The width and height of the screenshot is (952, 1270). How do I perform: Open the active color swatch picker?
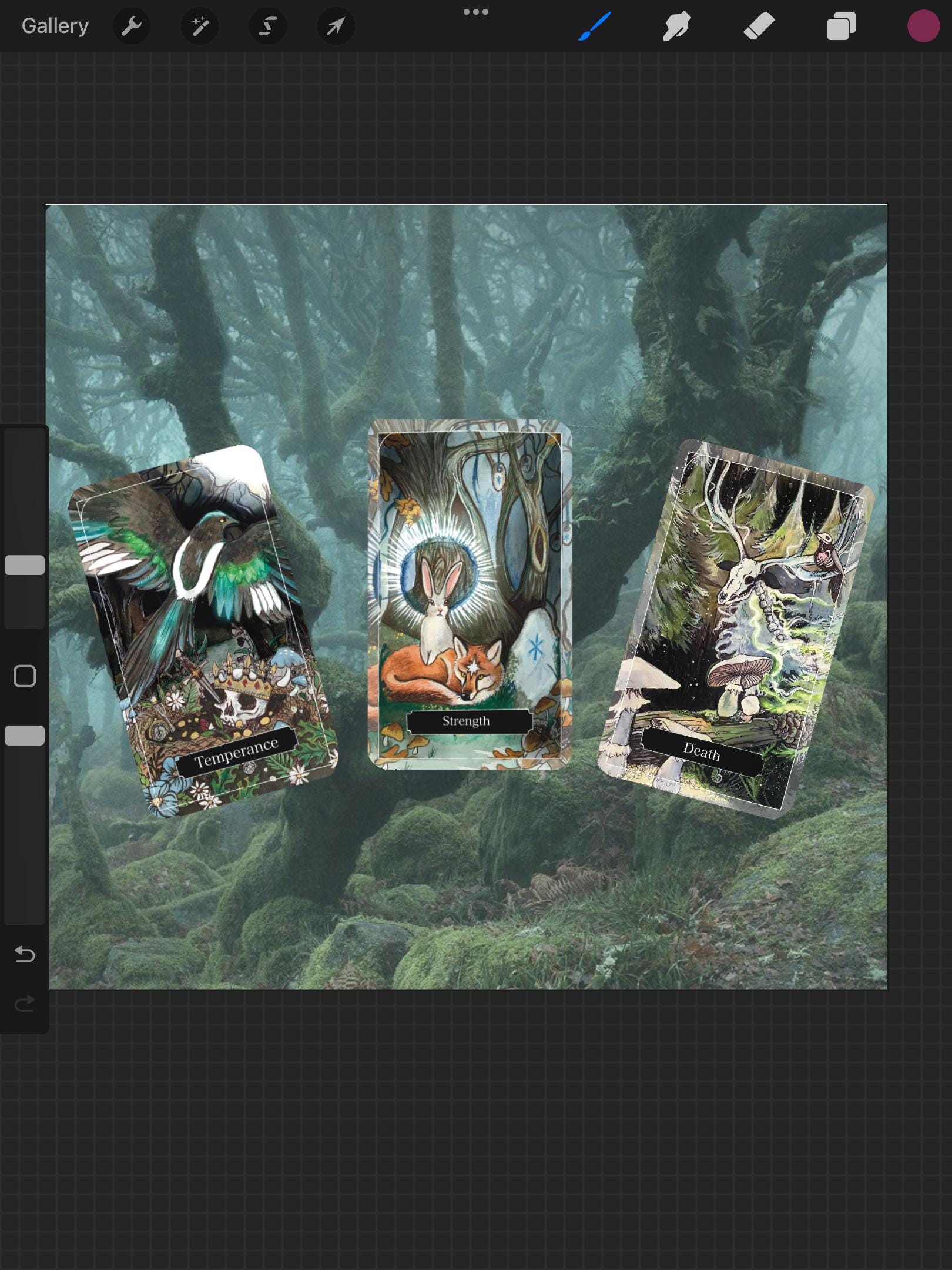(923, 26)
